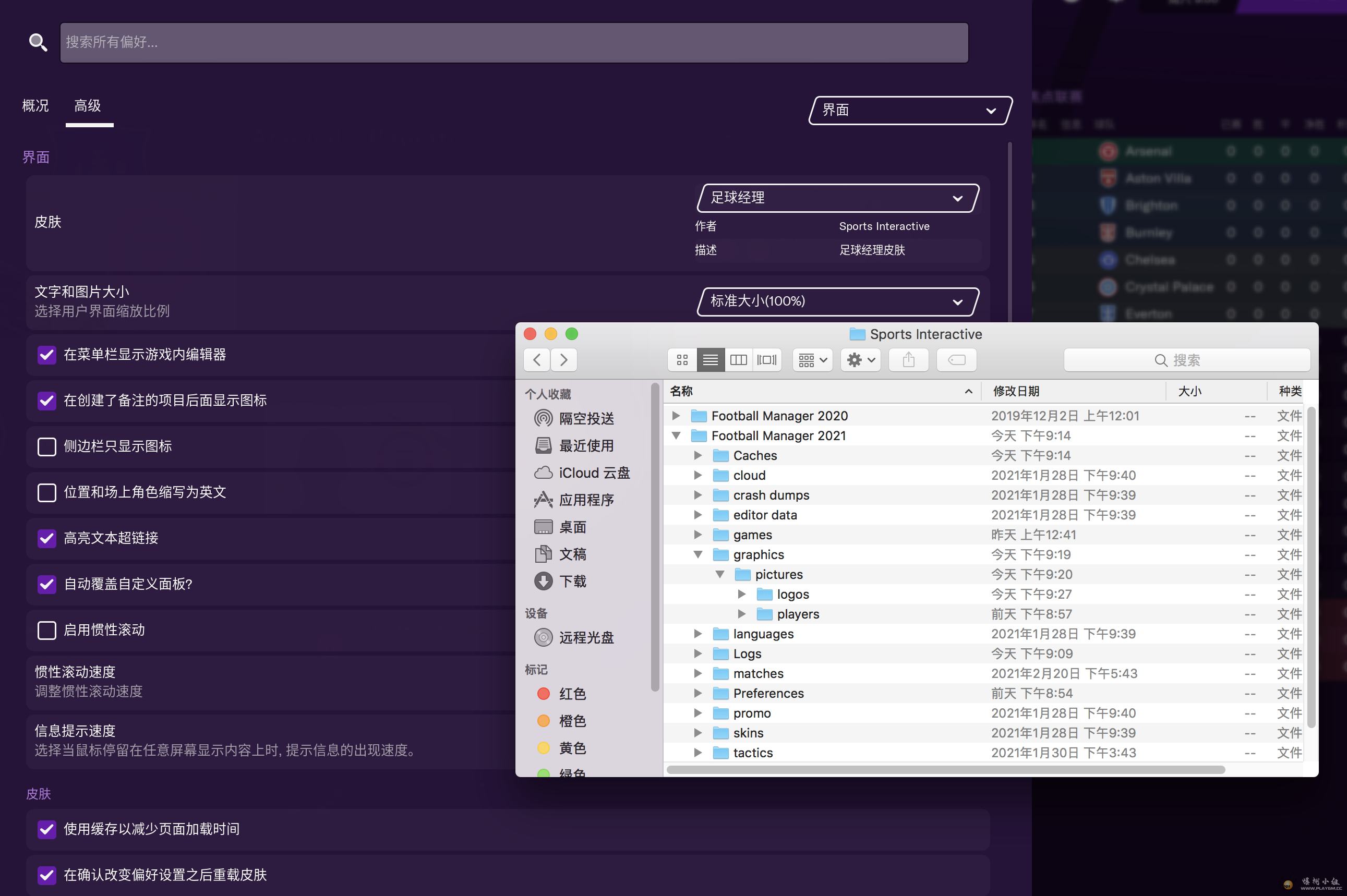Select the games folder row
This screenshot has height=896, width=1347.
983,535
